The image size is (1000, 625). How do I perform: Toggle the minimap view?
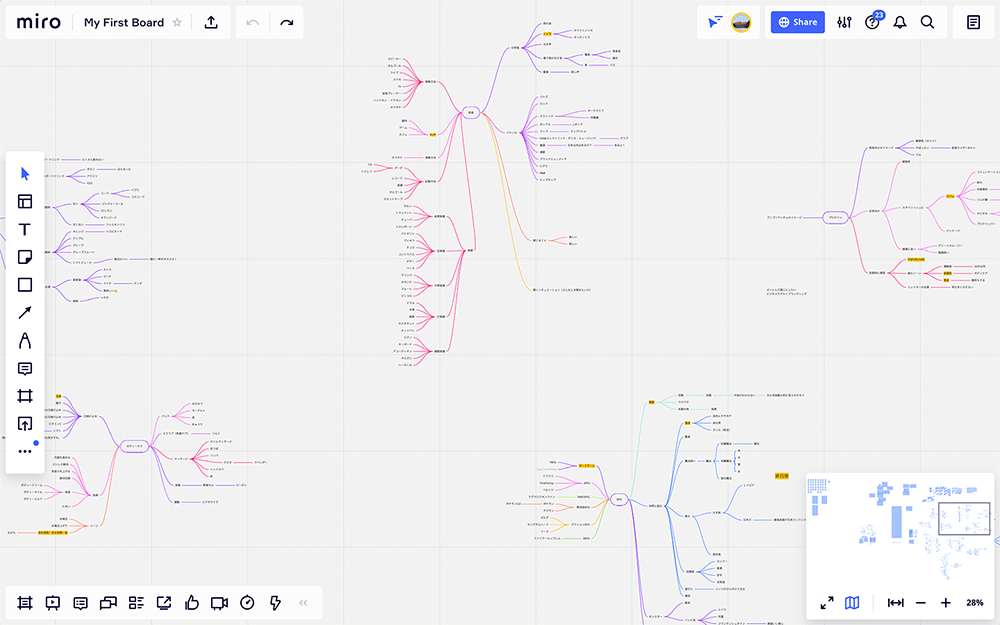pos(852,602)
